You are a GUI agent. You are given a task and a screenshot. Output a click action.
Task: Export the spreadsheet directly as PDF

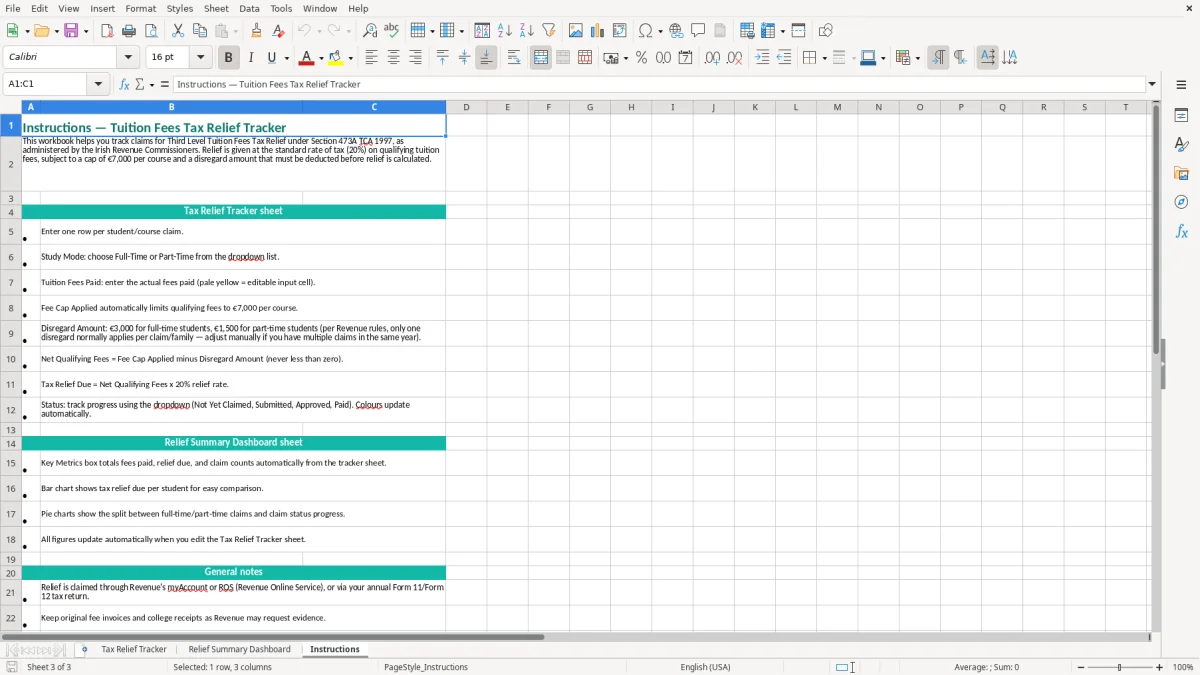pos(107,31)
